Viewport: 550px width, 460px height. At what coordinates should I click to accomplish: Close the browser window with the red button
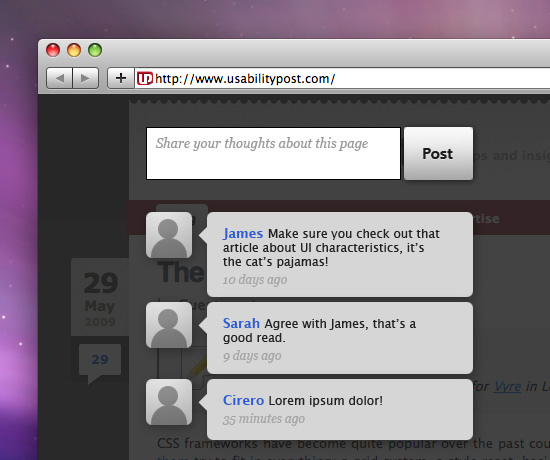coord(53,50)
